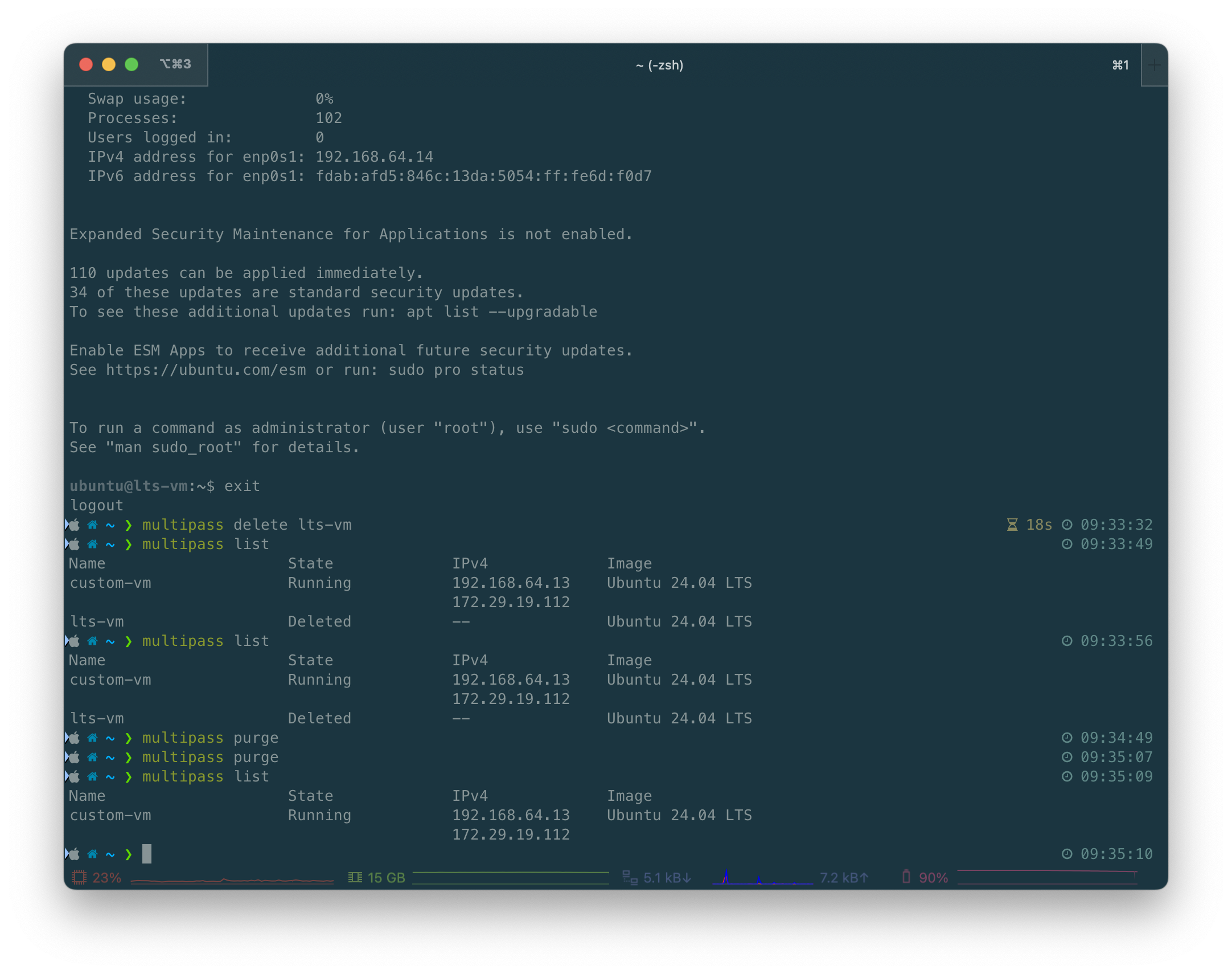Click the 'sudo pro status' text

click(456, 370)
